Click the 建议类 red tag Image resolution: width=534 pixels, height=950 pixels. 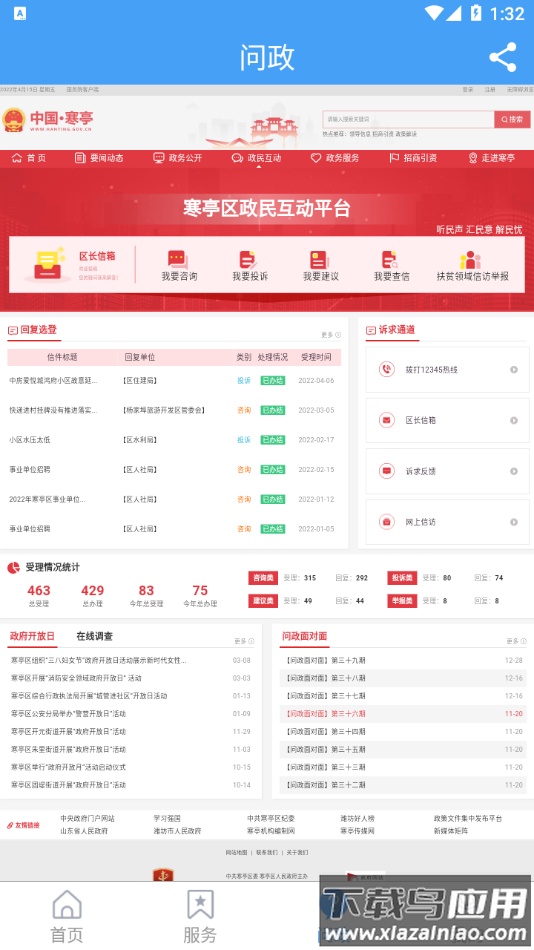(x=262, y=601)
